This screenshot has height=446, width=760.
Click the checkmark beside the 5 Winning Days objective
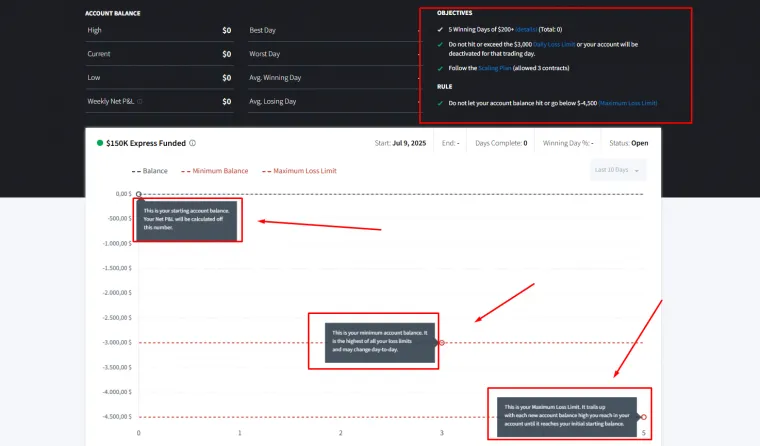441,30
